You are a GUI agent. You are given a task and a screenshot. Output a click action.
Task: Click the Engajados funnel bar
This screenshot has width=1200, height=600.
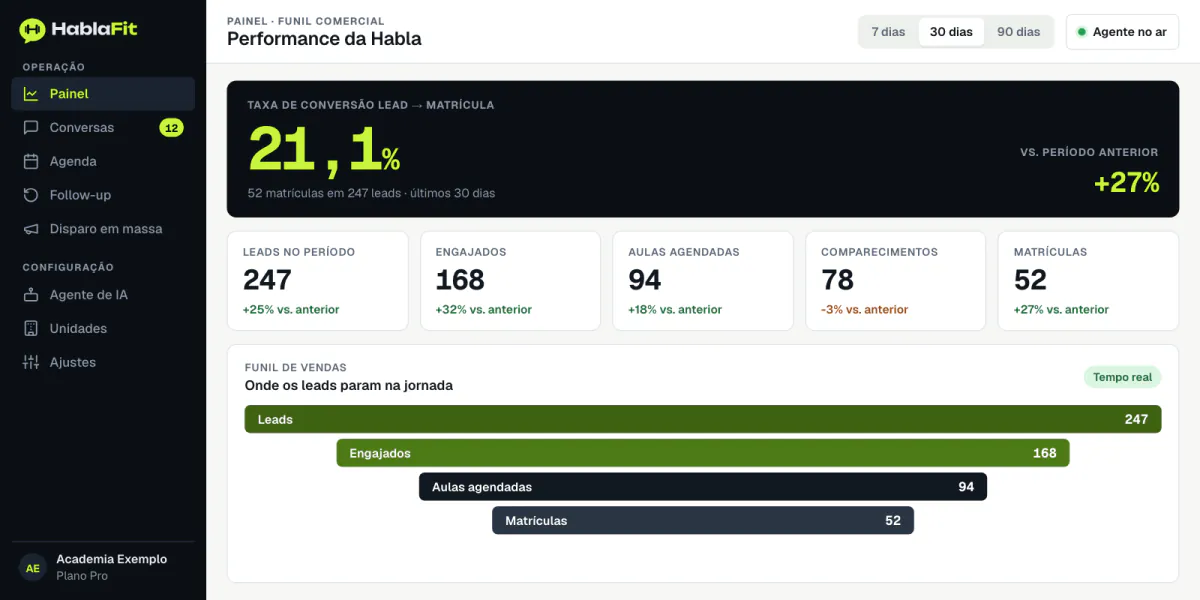(703, 453)
